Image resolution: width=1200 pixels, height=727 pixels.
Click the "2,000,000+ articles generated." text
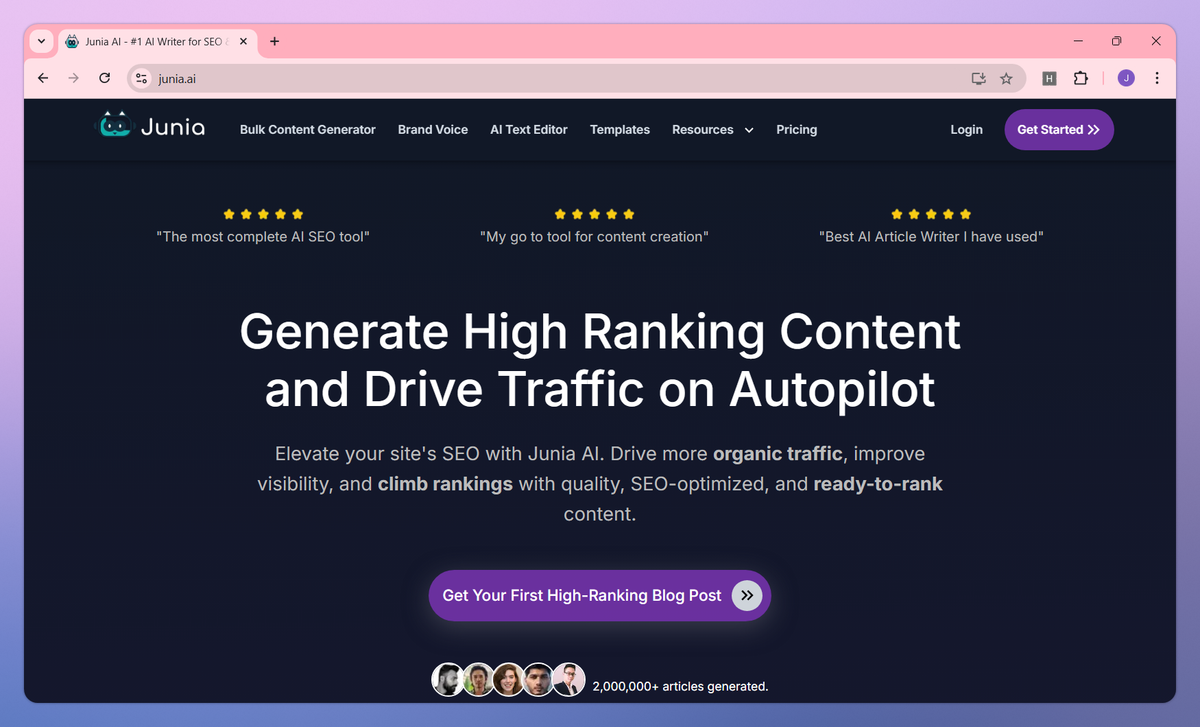pyautogui.click(x=680, y=687)
